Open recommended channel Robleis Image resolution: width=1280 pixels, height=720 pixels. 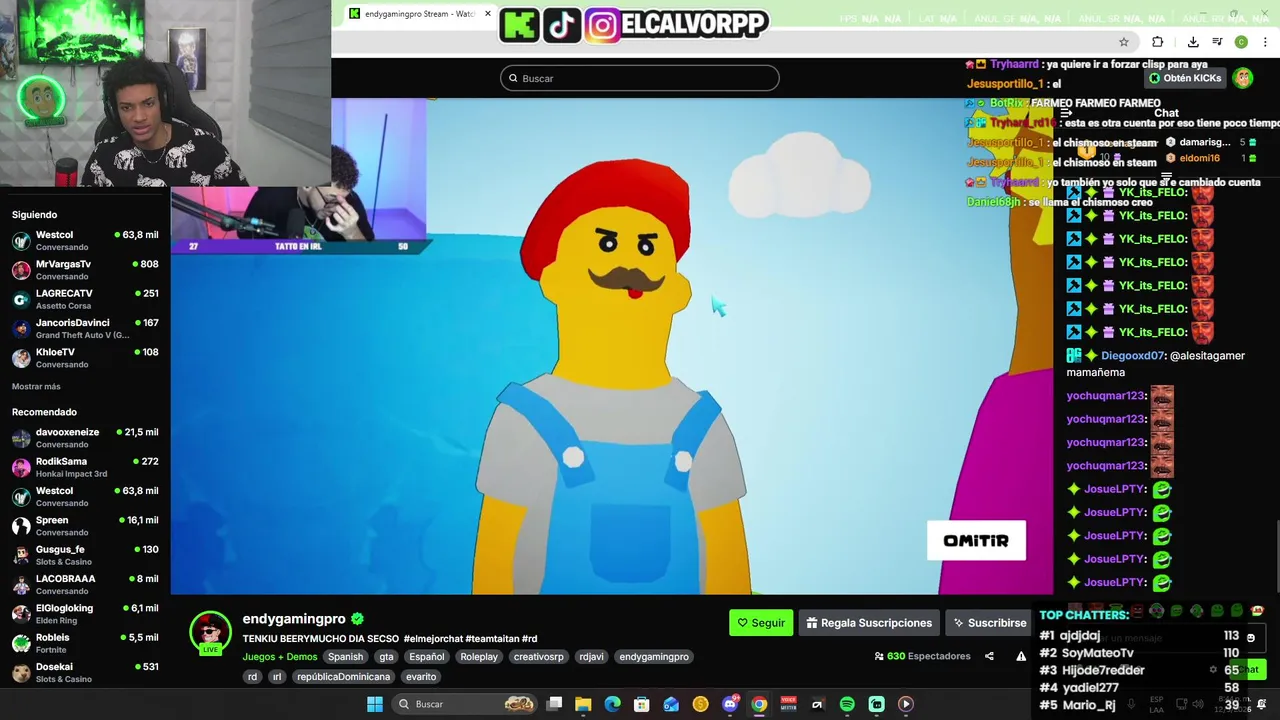[x=85, y=643]
